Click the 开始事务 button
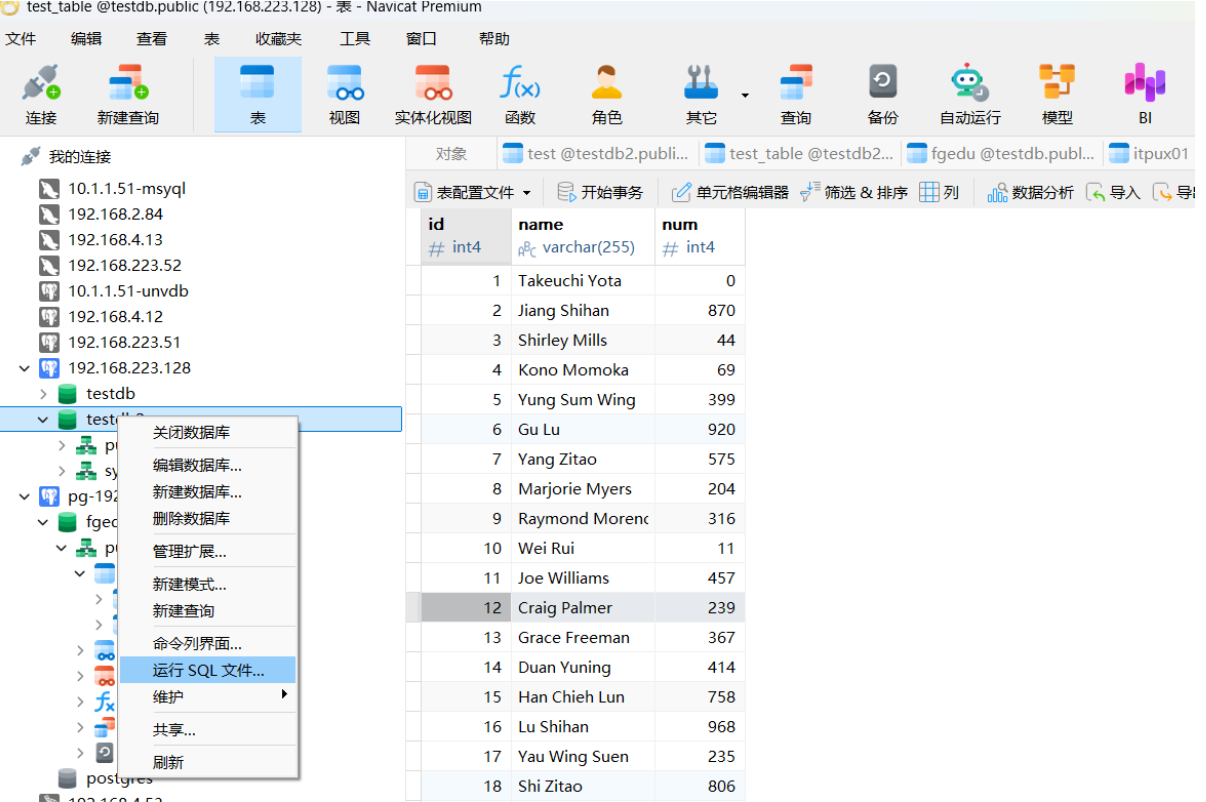 [x=600, y=192]
